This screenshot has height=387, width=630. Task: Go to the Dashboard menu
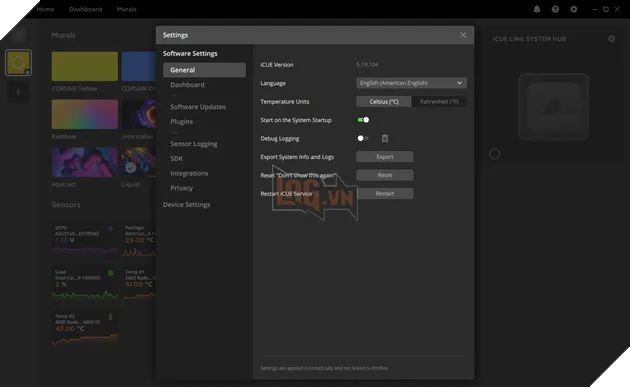[x=86, y=9]
